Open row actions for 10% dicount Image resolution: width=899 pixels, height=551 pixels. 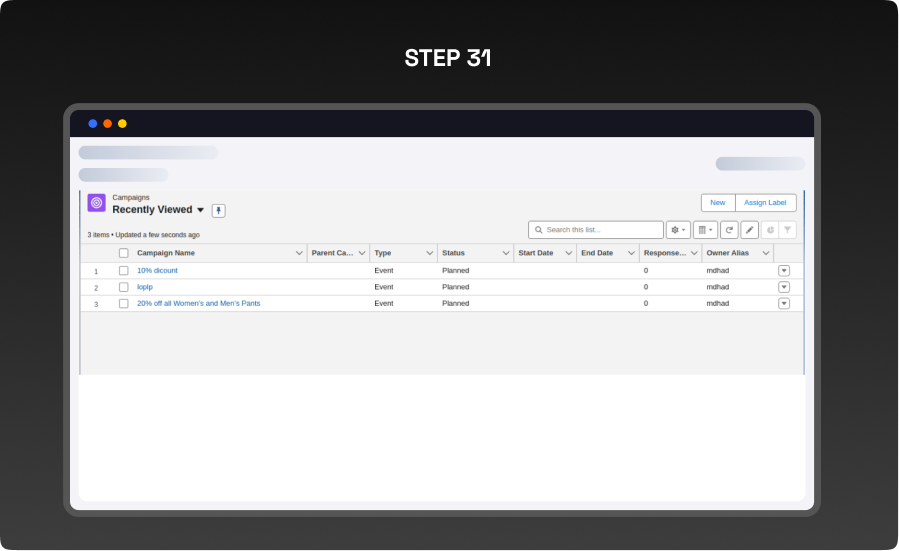[784, 271]
